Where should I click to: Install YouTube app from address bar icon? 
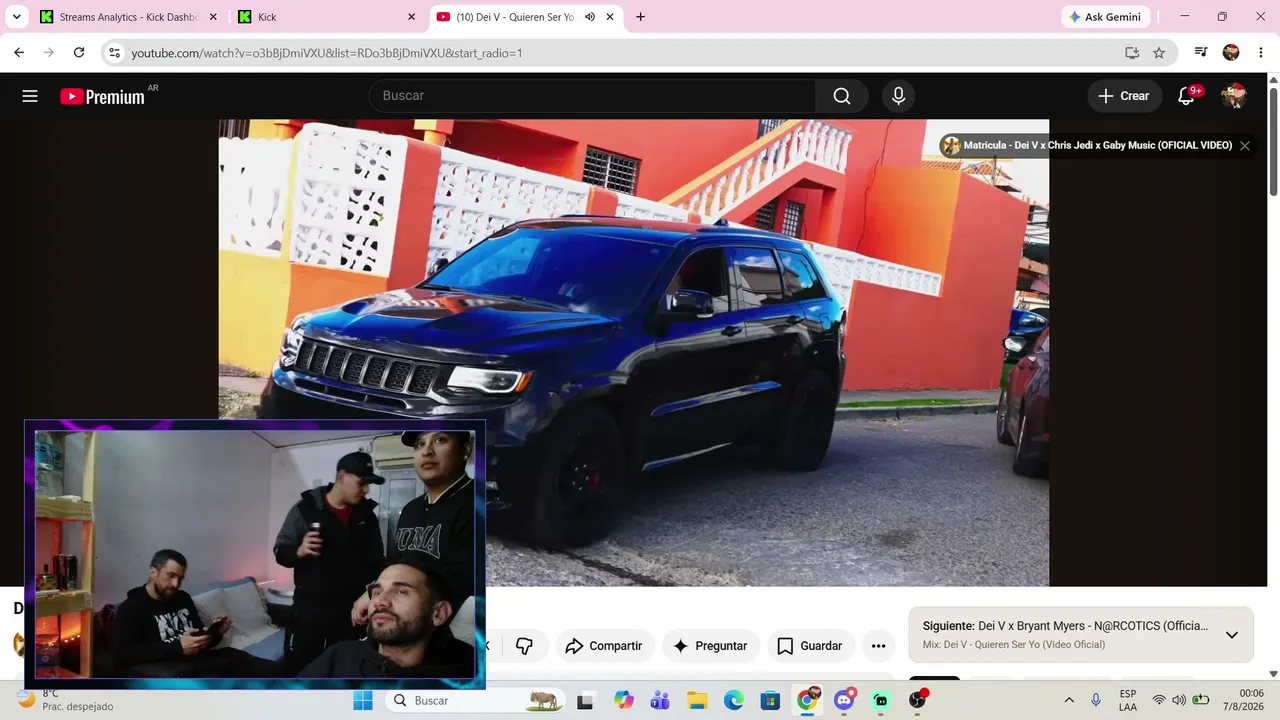pyautogui.click(x=1132, y=53)
